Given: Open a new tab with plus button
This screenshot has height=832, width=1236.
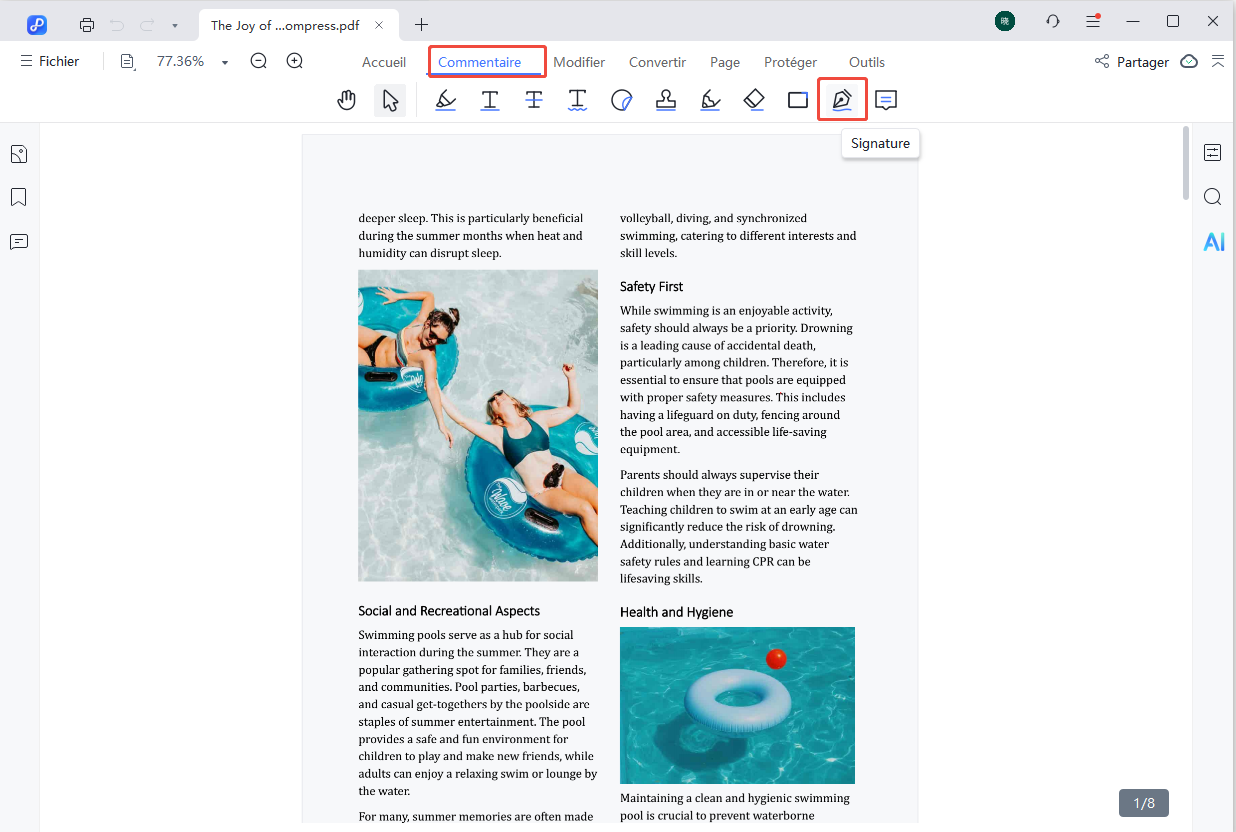Looking at the screenshot, I should coord(421,25).
